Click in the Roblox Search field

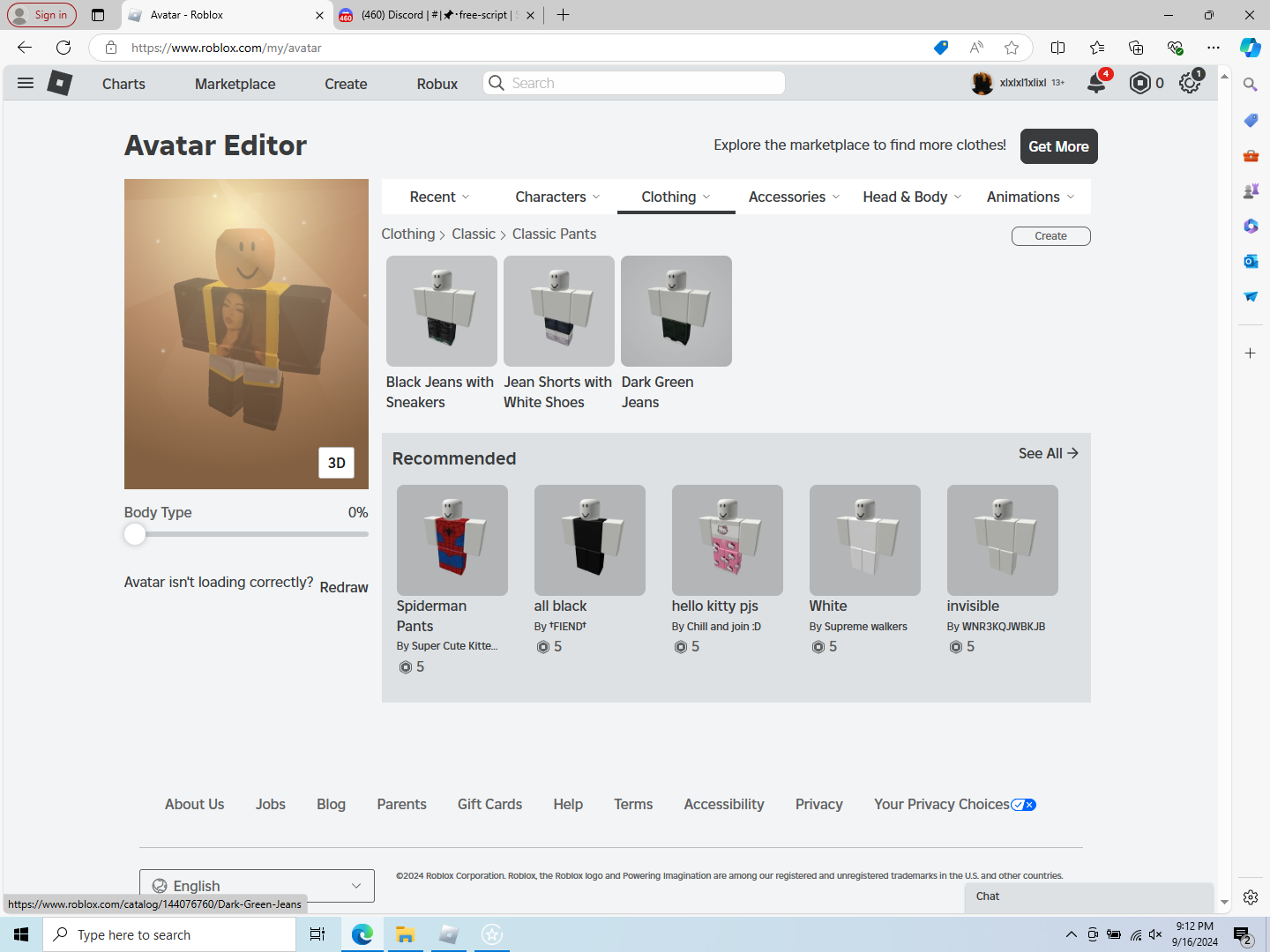(x=634, y=83)
